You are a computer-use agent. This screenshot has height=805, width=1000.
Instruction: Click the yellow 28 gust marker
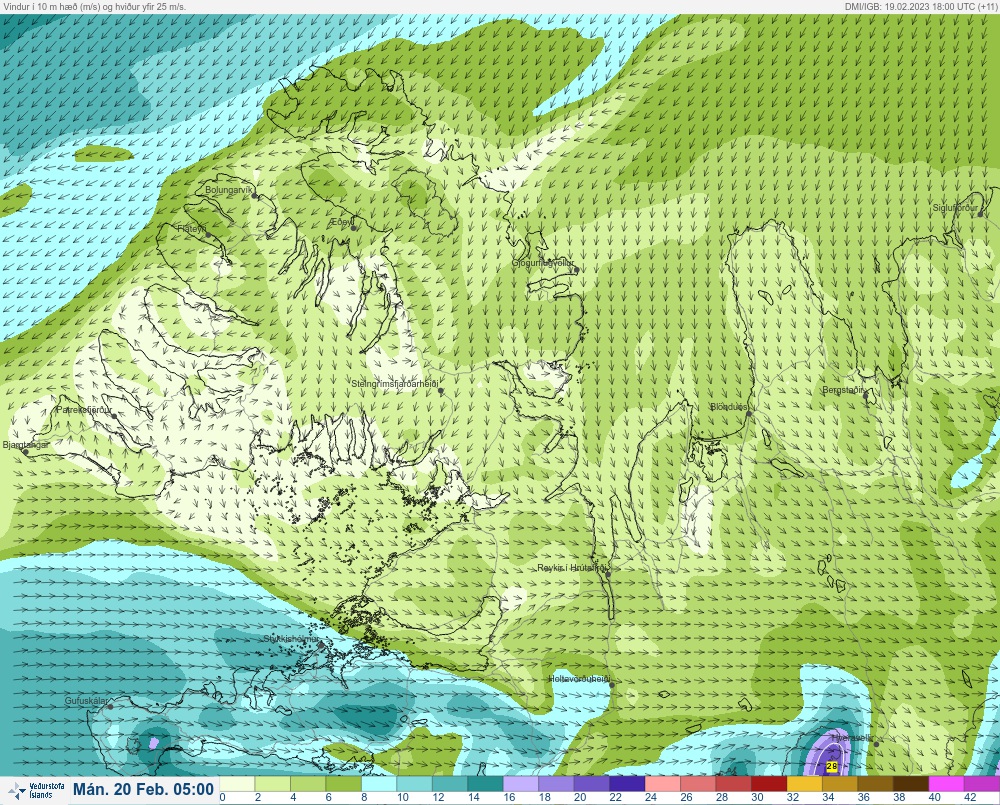coord(832,766)
